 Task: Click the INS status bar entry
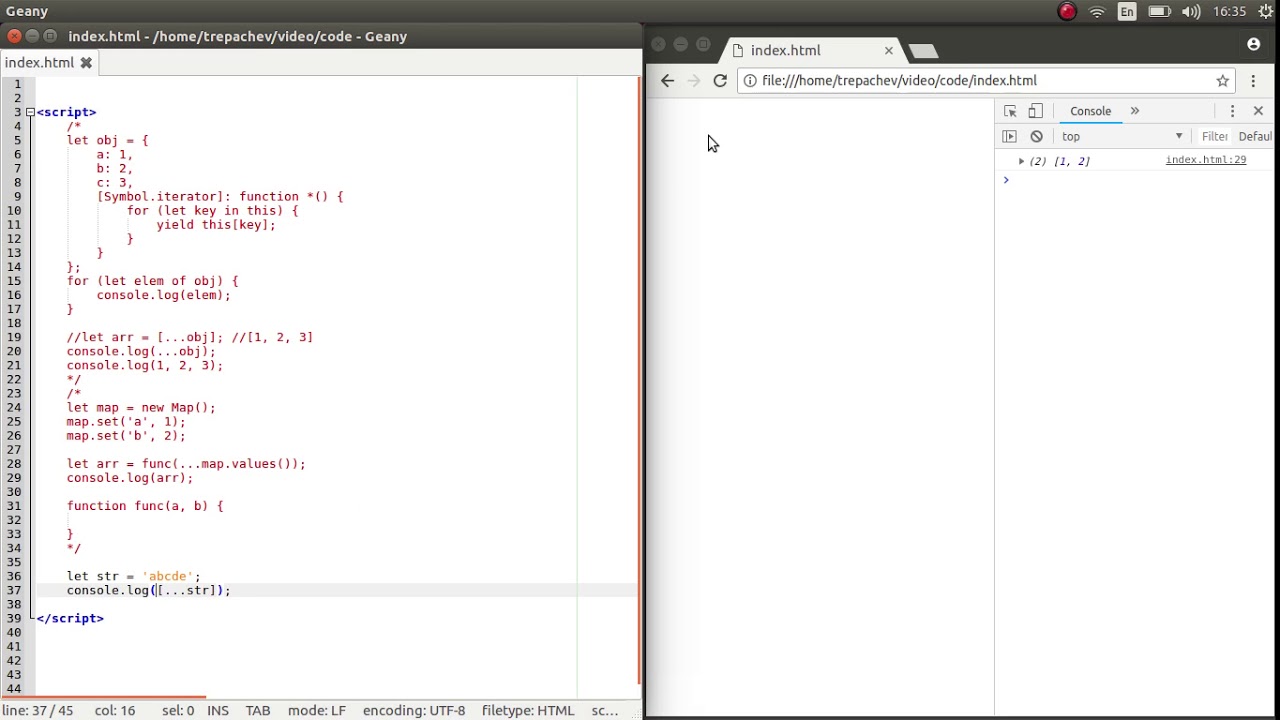(x=218, y=711)
